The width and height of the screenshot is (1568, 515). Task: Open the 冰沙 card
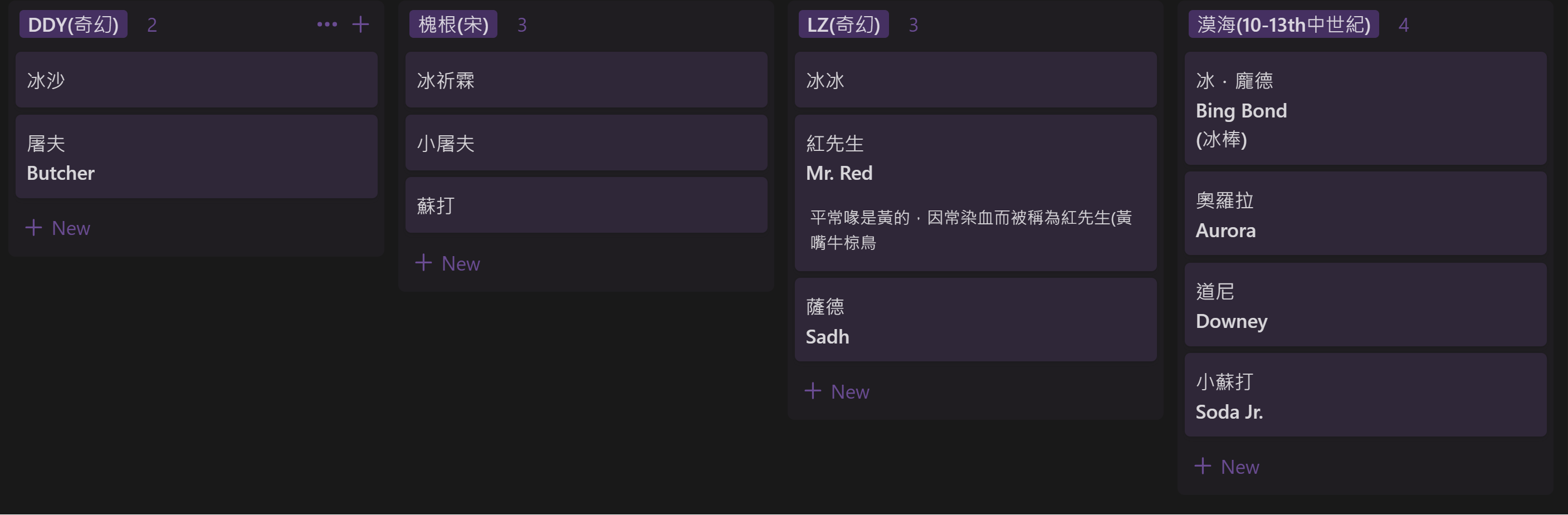point(197,80)
